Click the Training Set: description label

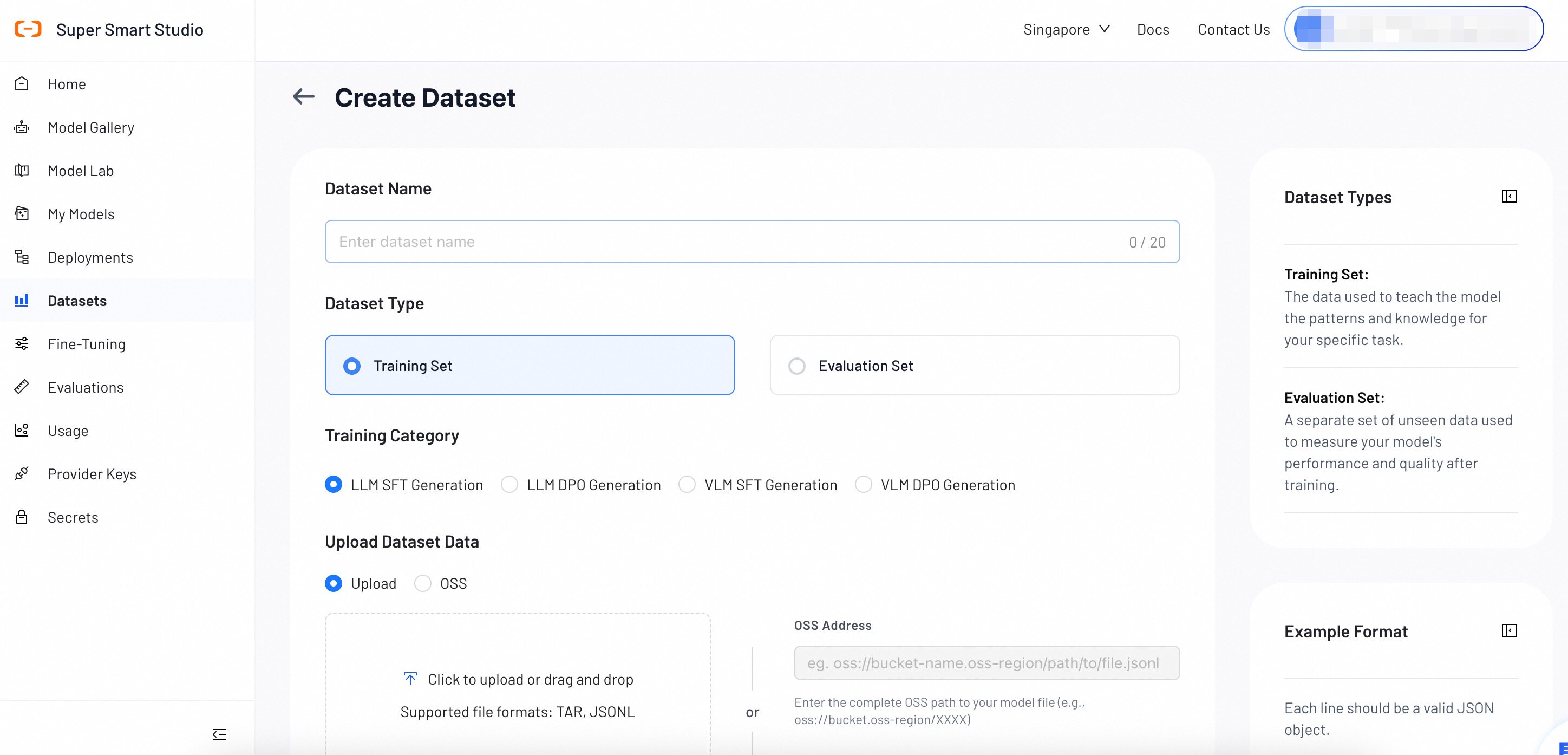[1327, 274]
